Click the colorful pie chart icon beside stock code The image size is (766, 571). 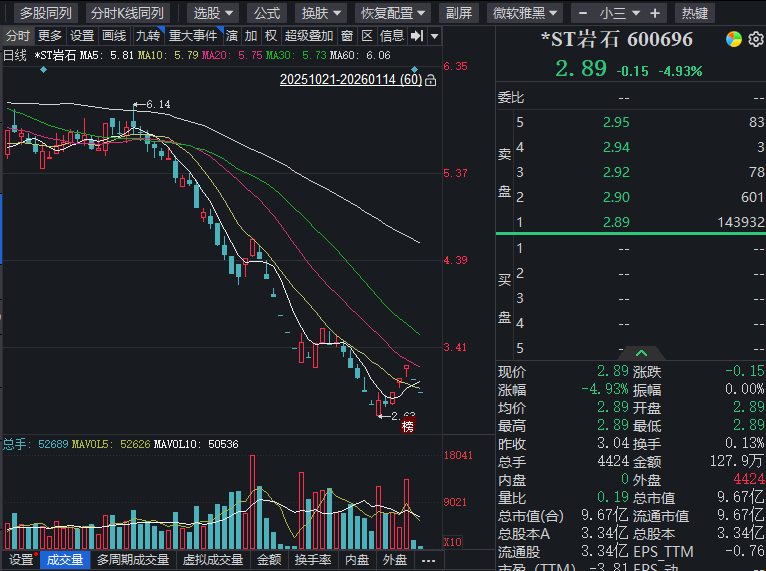tap(733, 39)
